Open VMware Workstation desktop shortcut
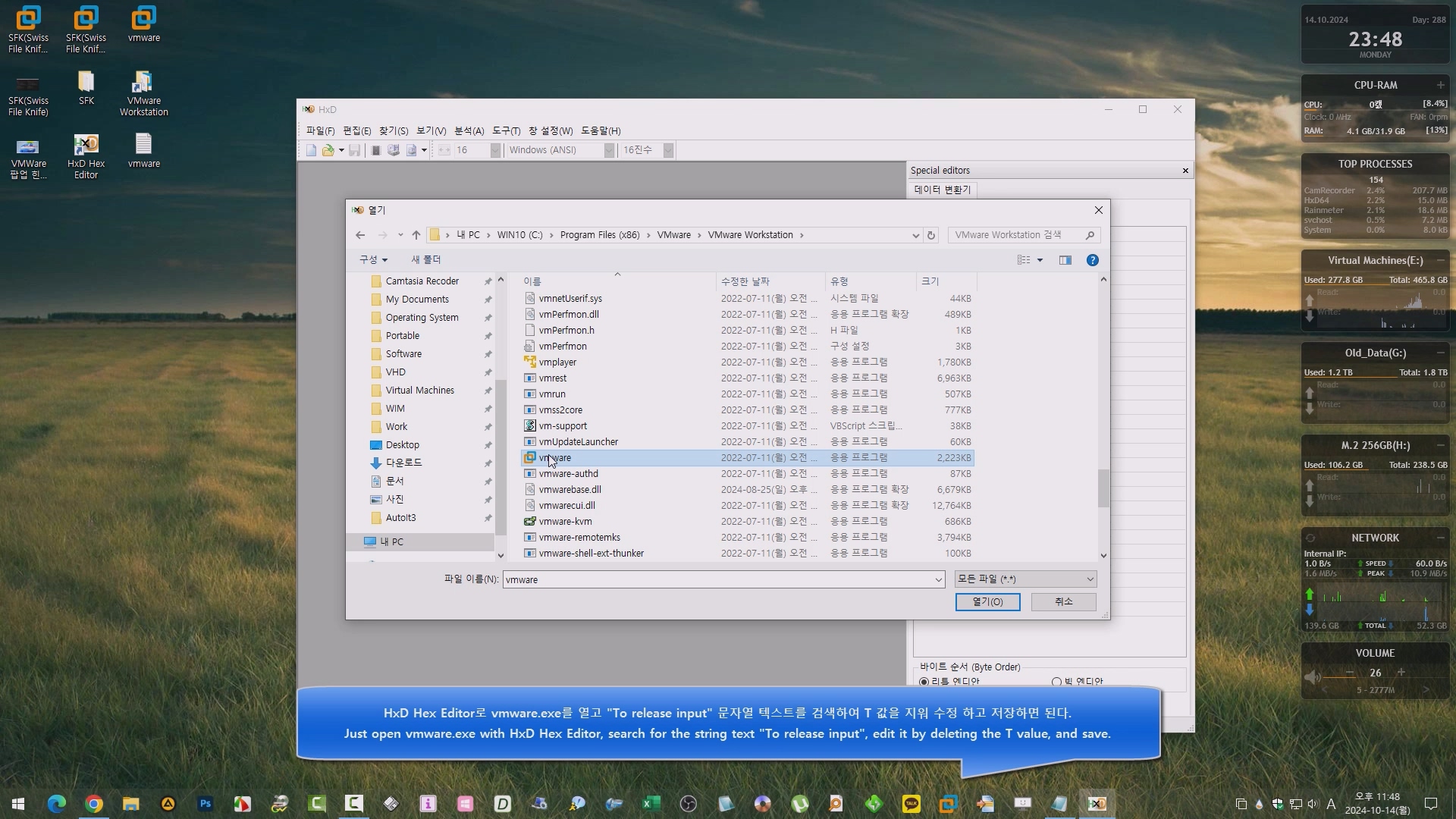The width and height of the screenshot is (1456, 819). tap(143, 93)
